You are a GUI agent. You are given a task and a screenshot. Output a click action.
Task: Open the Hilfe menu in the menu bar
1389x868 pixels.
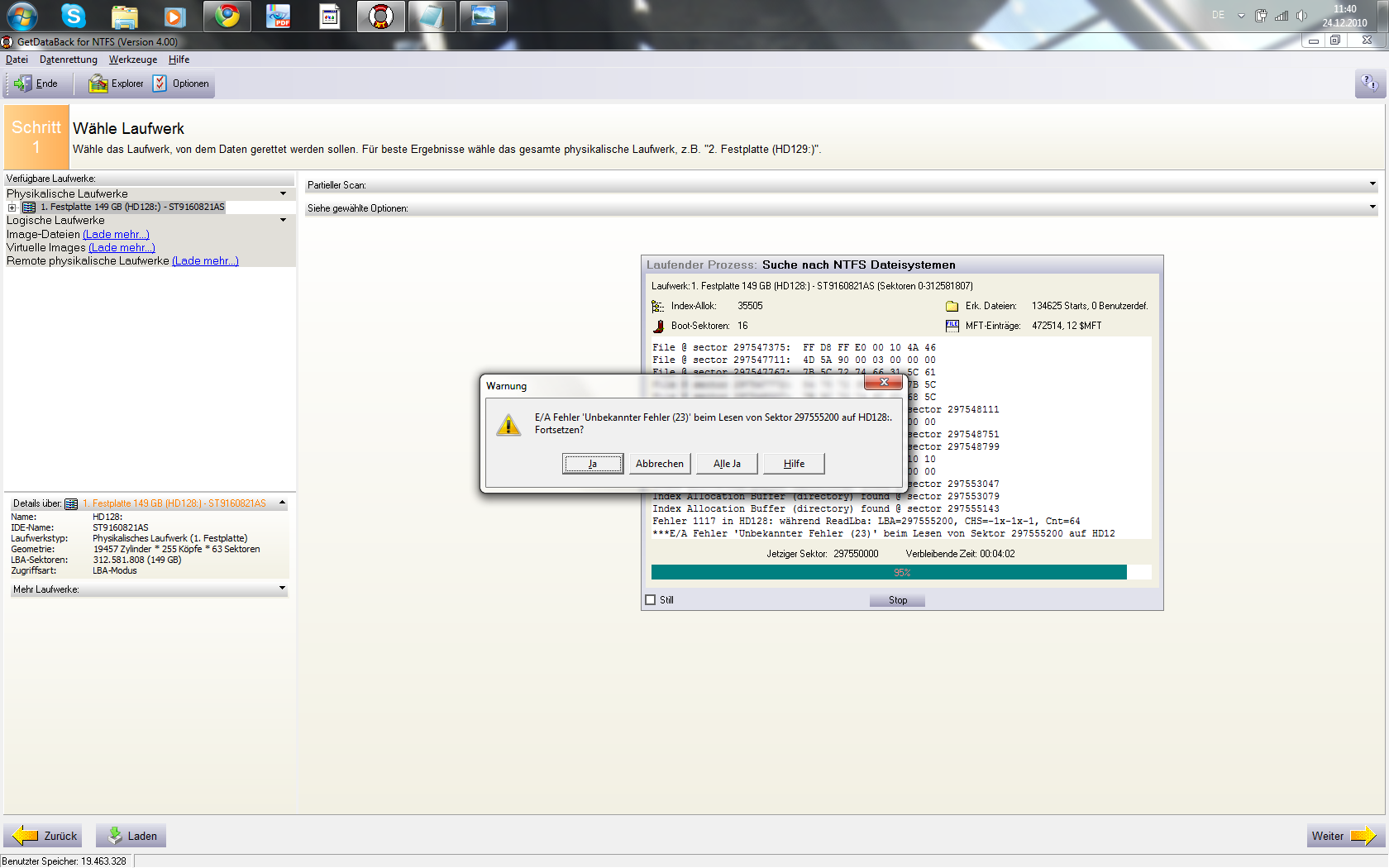179,60
